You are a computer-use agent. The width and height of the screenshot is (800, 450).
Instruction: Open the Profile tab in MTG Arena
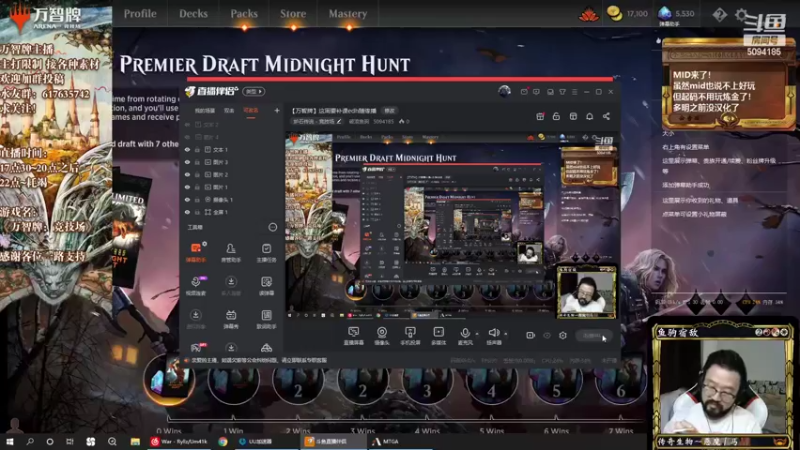pos(140,14)
